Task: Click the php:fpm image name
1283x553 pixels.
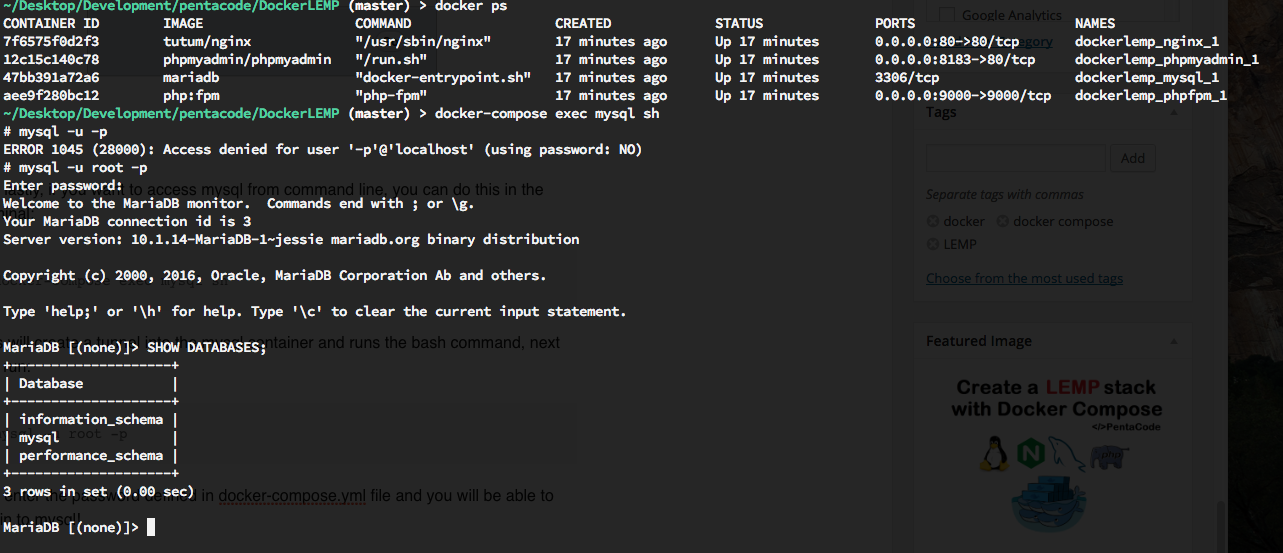Action: click(191, 96)
